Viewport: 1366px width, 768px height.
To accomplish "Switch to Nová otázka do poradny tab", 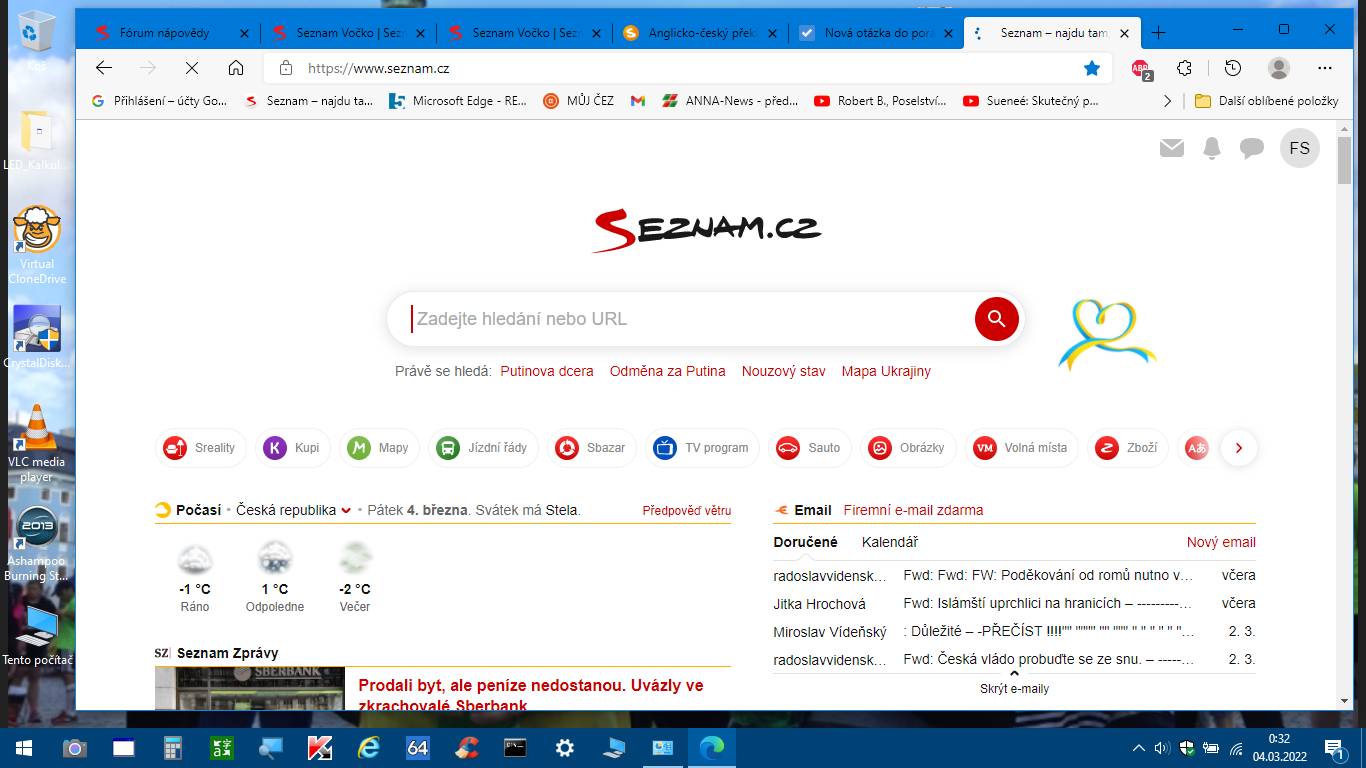I will (x=876, y=33).
